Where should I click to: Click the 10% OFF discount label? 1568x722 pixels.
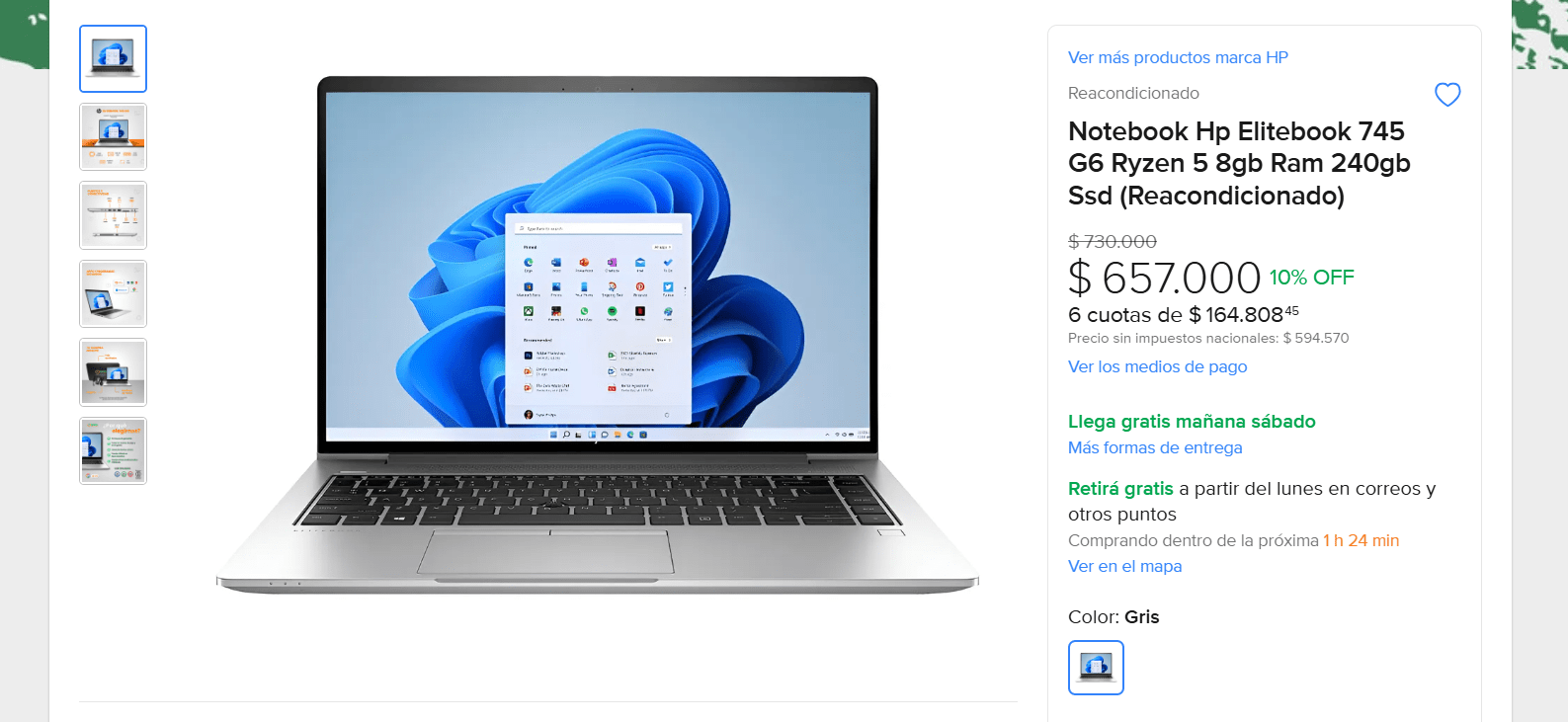1311,278
